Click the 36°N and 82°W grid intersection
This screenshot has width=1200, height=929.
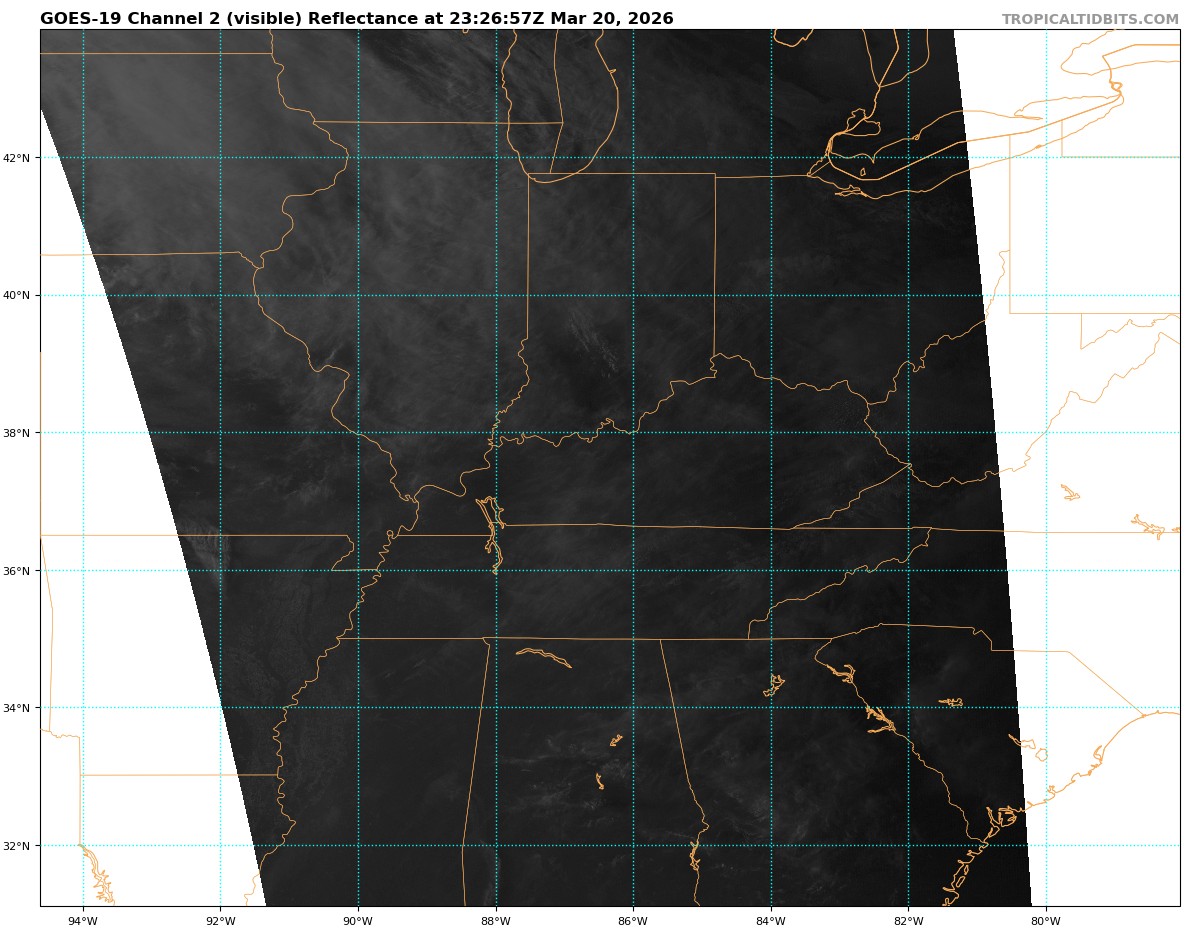click(908, 571)
